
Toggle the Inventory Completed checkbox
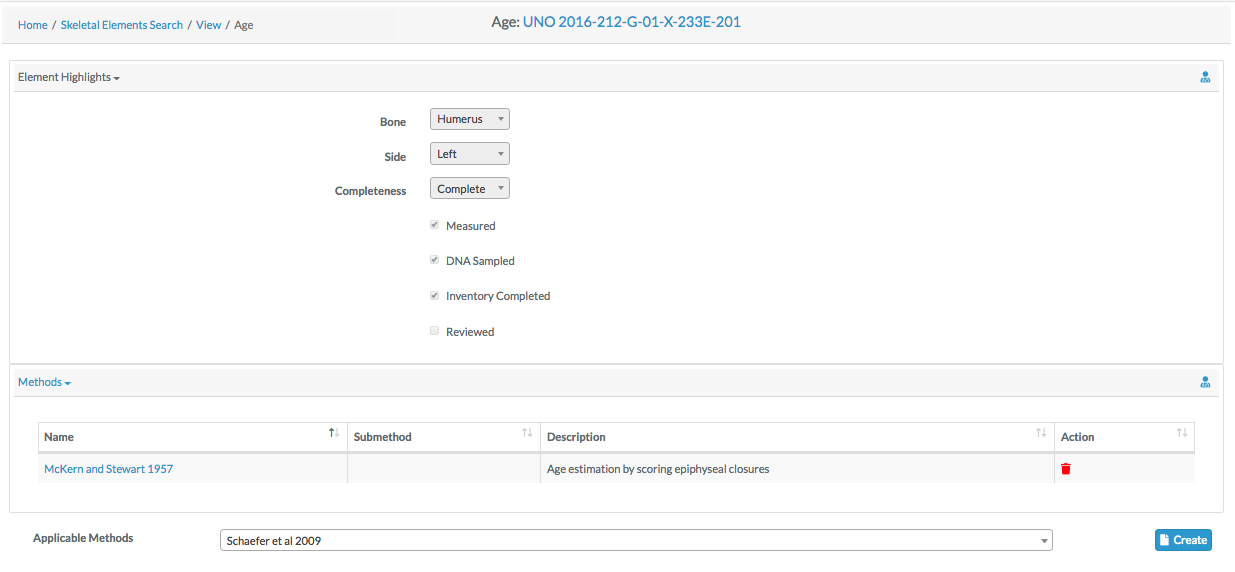coord(435,295)
